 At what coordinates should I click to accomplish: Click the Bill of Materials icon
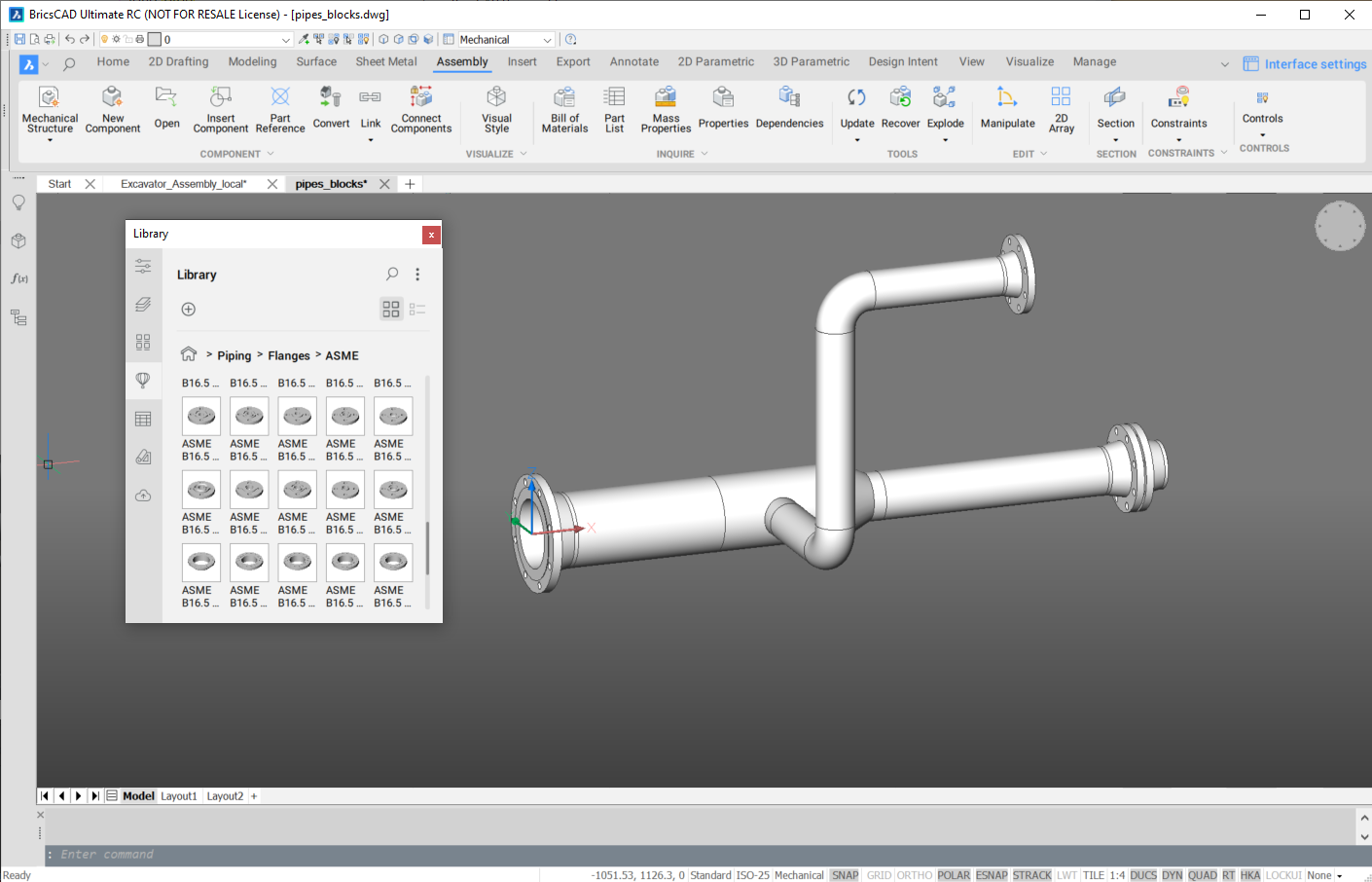(x=564, y=98)
